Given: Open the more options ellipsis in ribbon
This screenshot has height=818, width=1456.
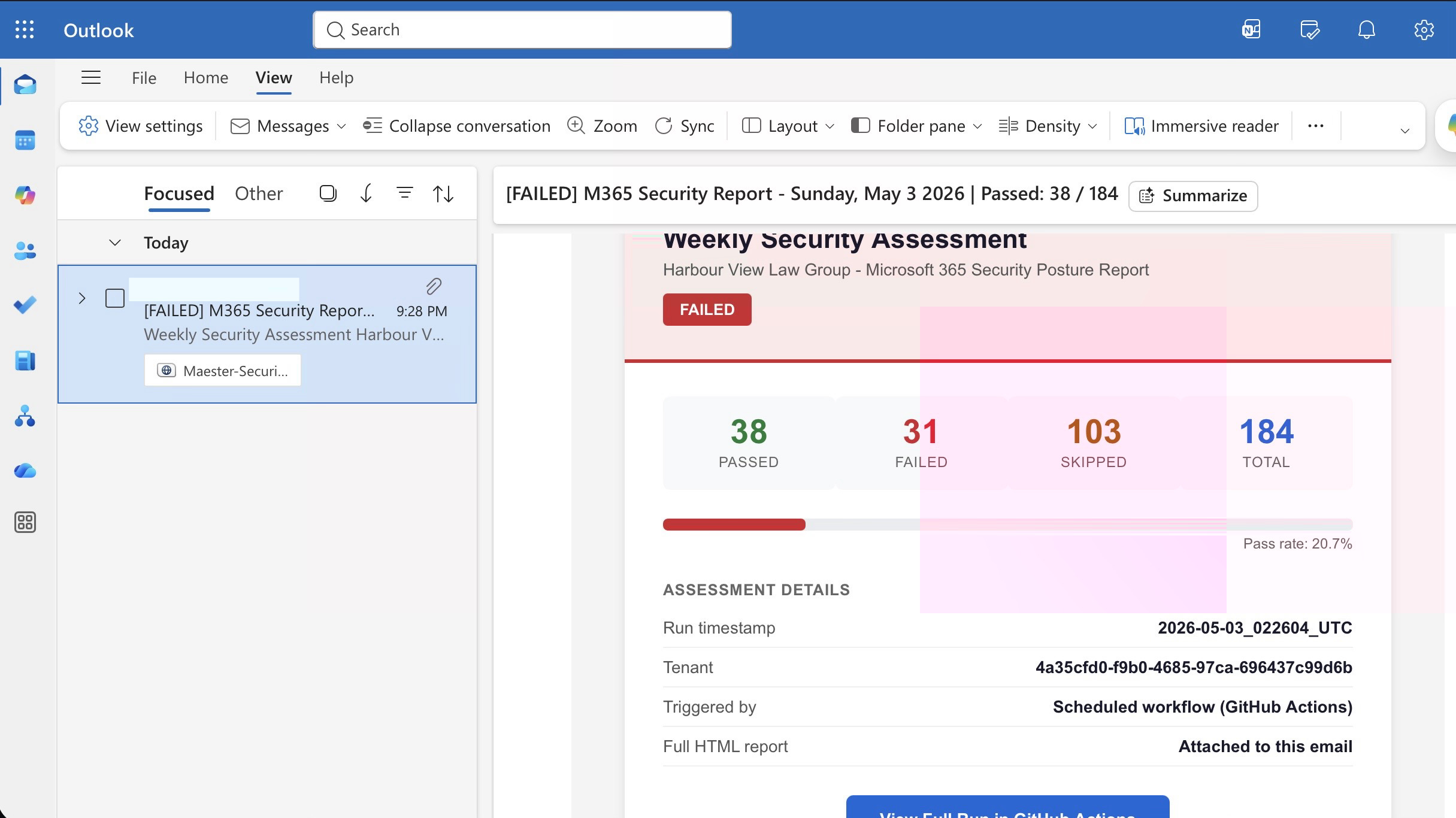Looking at the screenshot, I should 1316,126.
